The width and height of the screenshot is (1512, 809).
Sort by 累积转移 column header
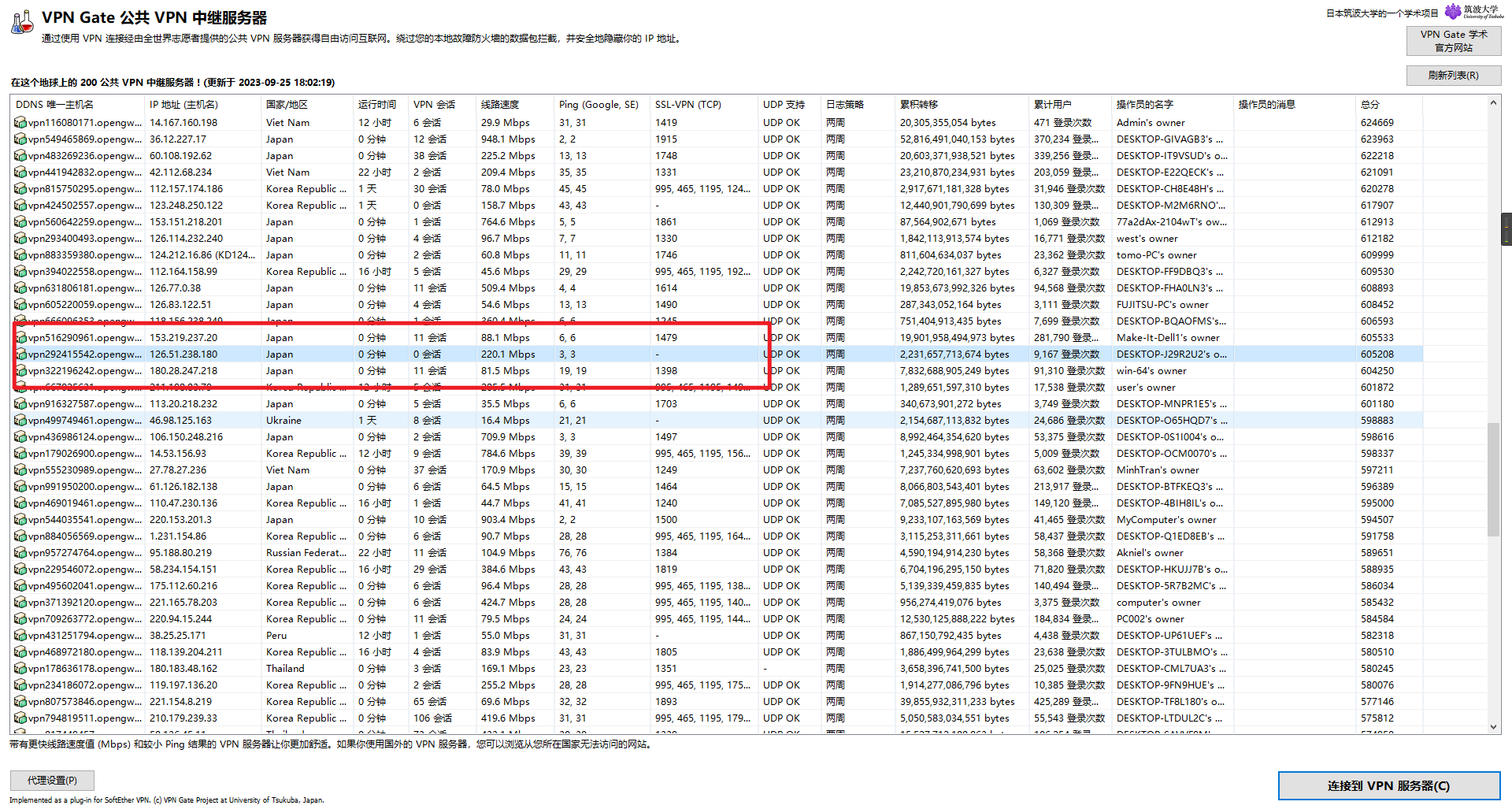tap(962, 105)
